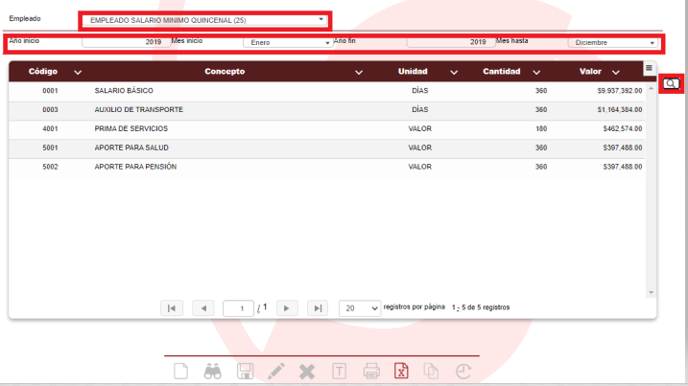Click the X delete icon in the bottom toolbar
The width and height of the screenshot is (688, 386).
pos(307,372)
